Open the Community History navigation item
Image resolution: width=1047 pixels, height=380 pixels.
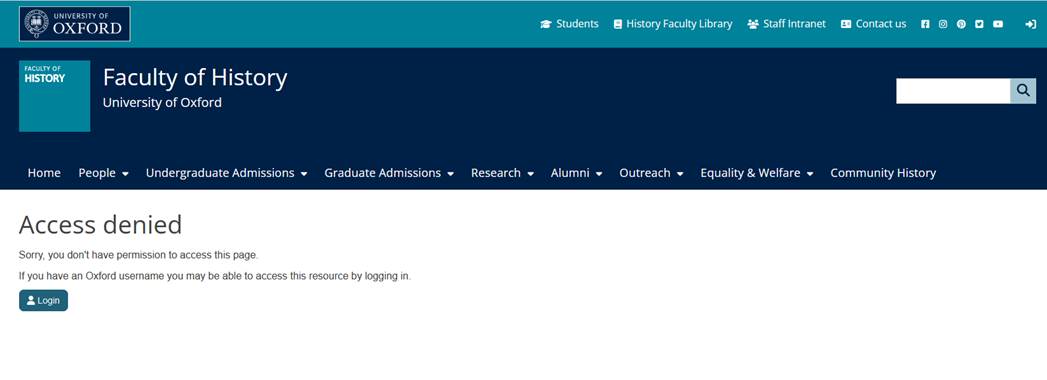pos(883,173)
